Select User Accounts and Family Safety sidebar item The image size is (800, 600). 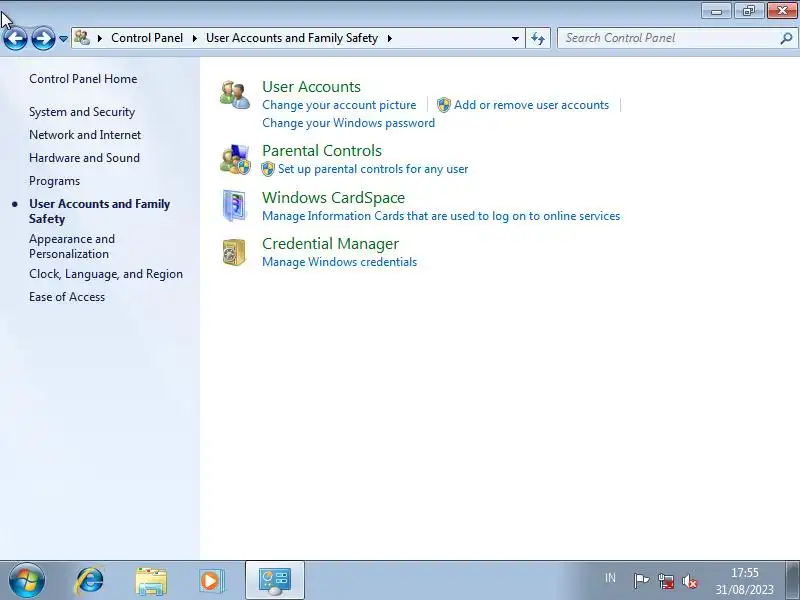pos(99,211)
